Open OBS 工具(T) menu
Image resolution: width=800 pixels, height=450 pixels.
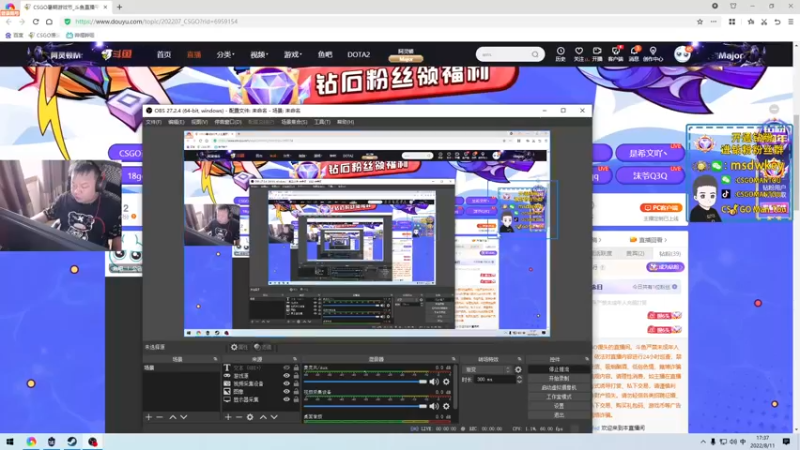pyautogui.click(x=322, y=122)
